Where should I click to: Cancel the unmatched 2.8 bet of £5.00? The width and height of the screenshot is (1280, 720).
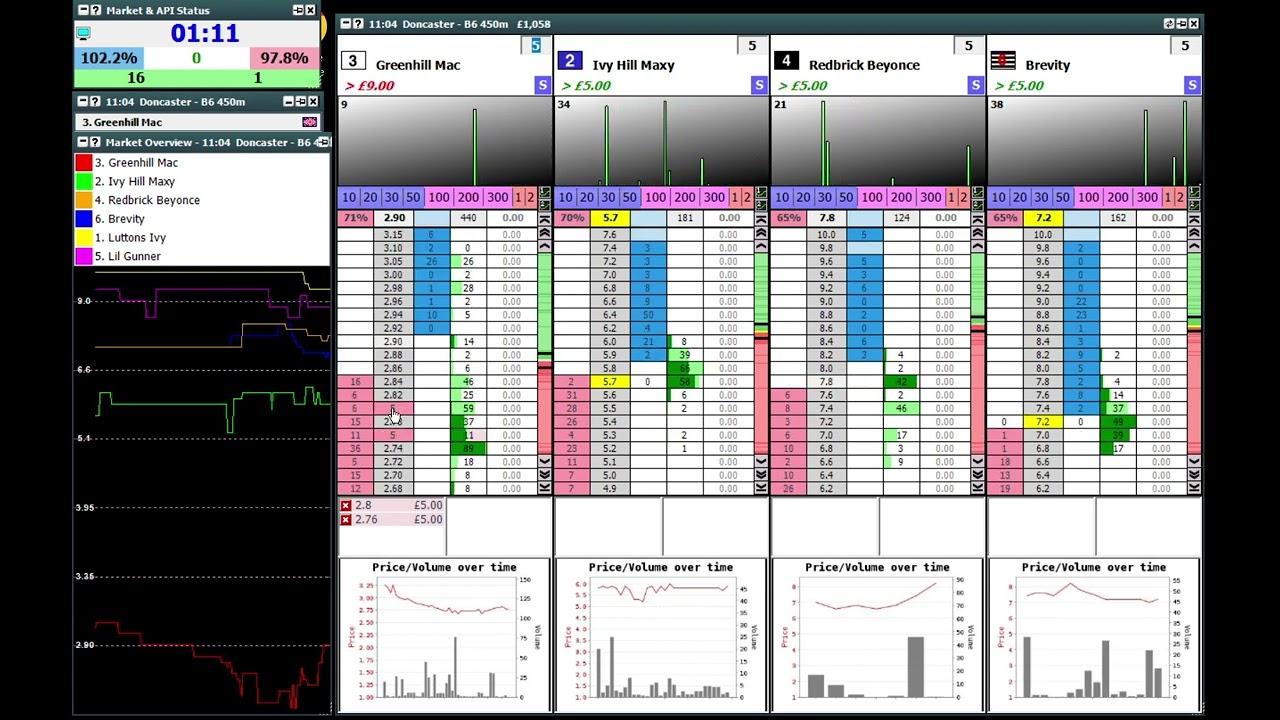[x=346, y=506]
